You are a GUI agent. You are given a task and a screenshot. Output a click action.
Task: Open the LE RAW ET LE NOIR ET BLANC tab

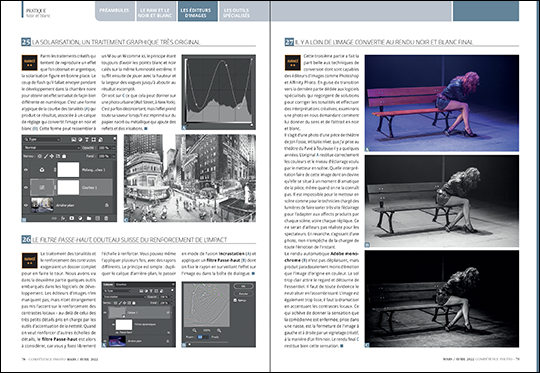pos(156,13)
